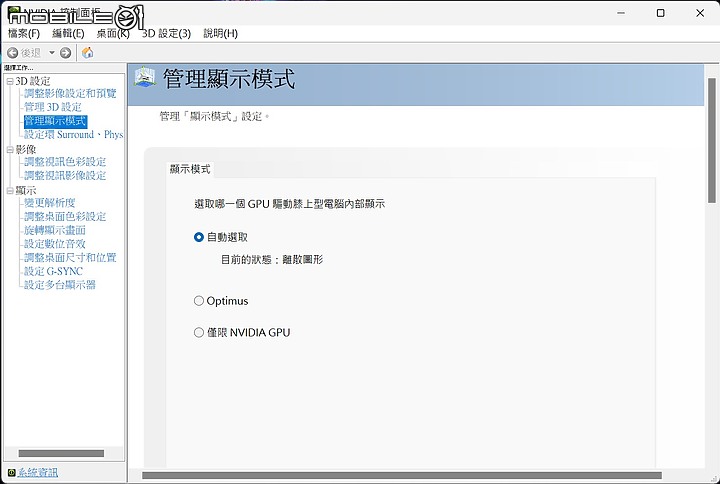
Task: Click the Back arrow toolbar icon
Action: [x=13, y=53]
